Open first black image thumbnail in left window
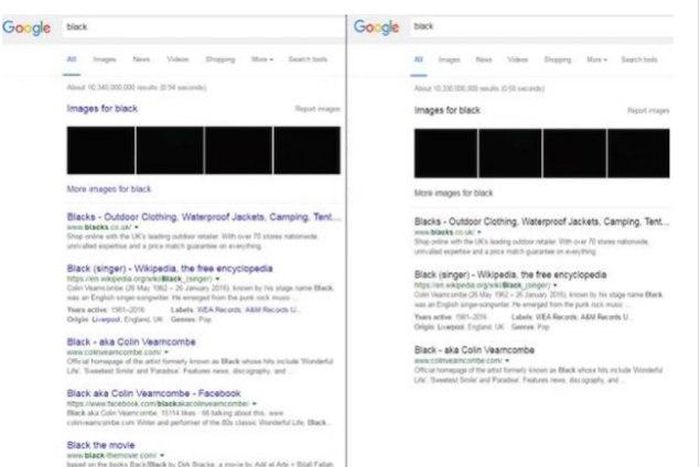 [100, 150]
